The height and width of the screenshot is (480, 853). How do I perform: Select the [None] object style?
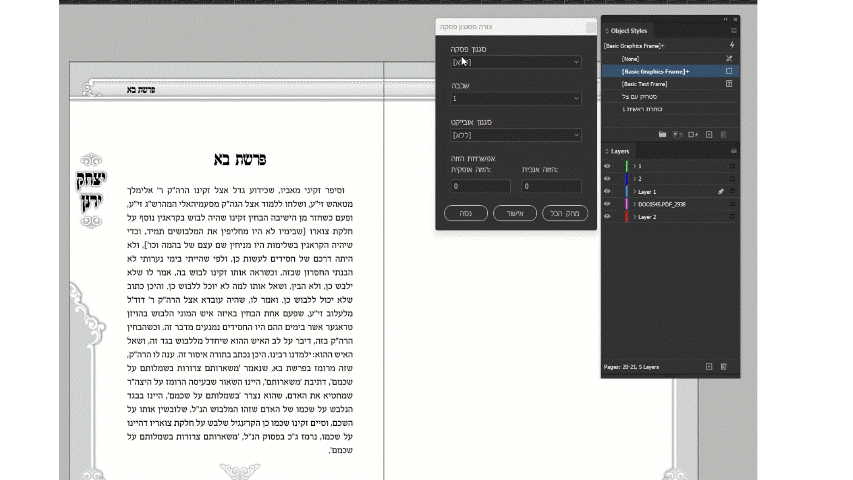670,58
